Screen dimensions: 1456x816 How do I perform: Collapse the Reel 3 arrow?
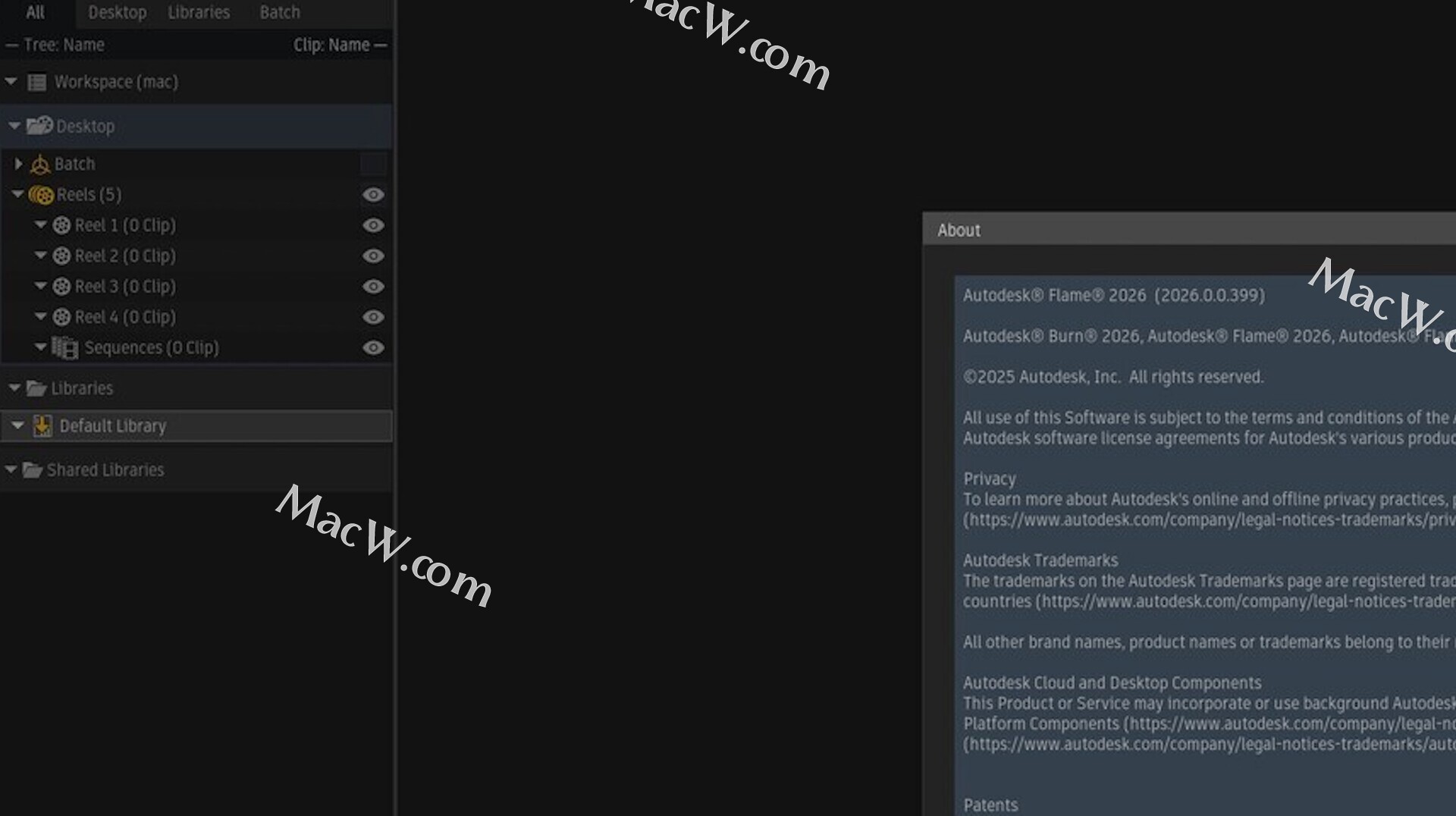click(x=41, y=286)
